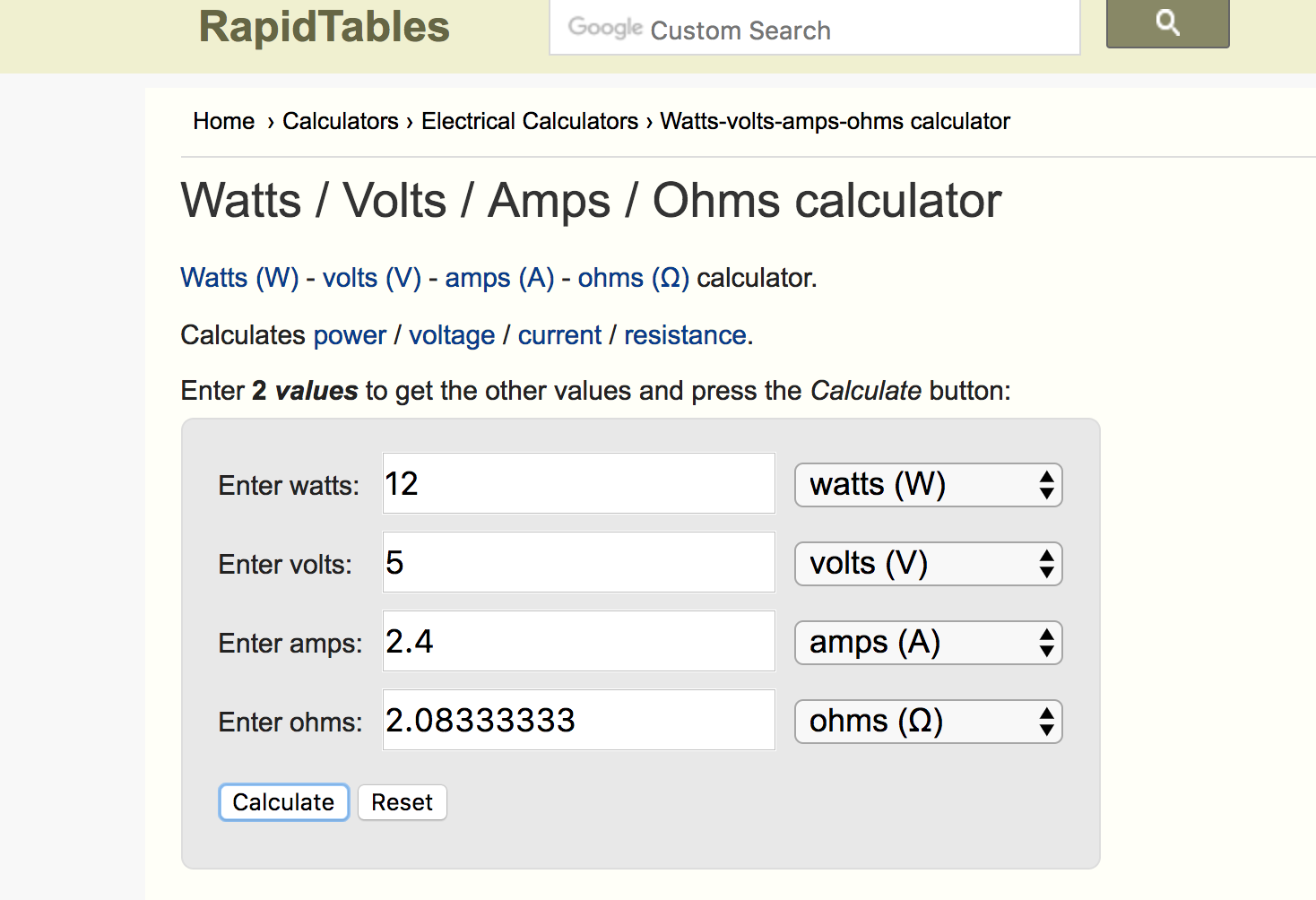Open Electrical Calculators breadcrumb link
This screenshot has width=1316, height=900.
click(x=529, y=121)
